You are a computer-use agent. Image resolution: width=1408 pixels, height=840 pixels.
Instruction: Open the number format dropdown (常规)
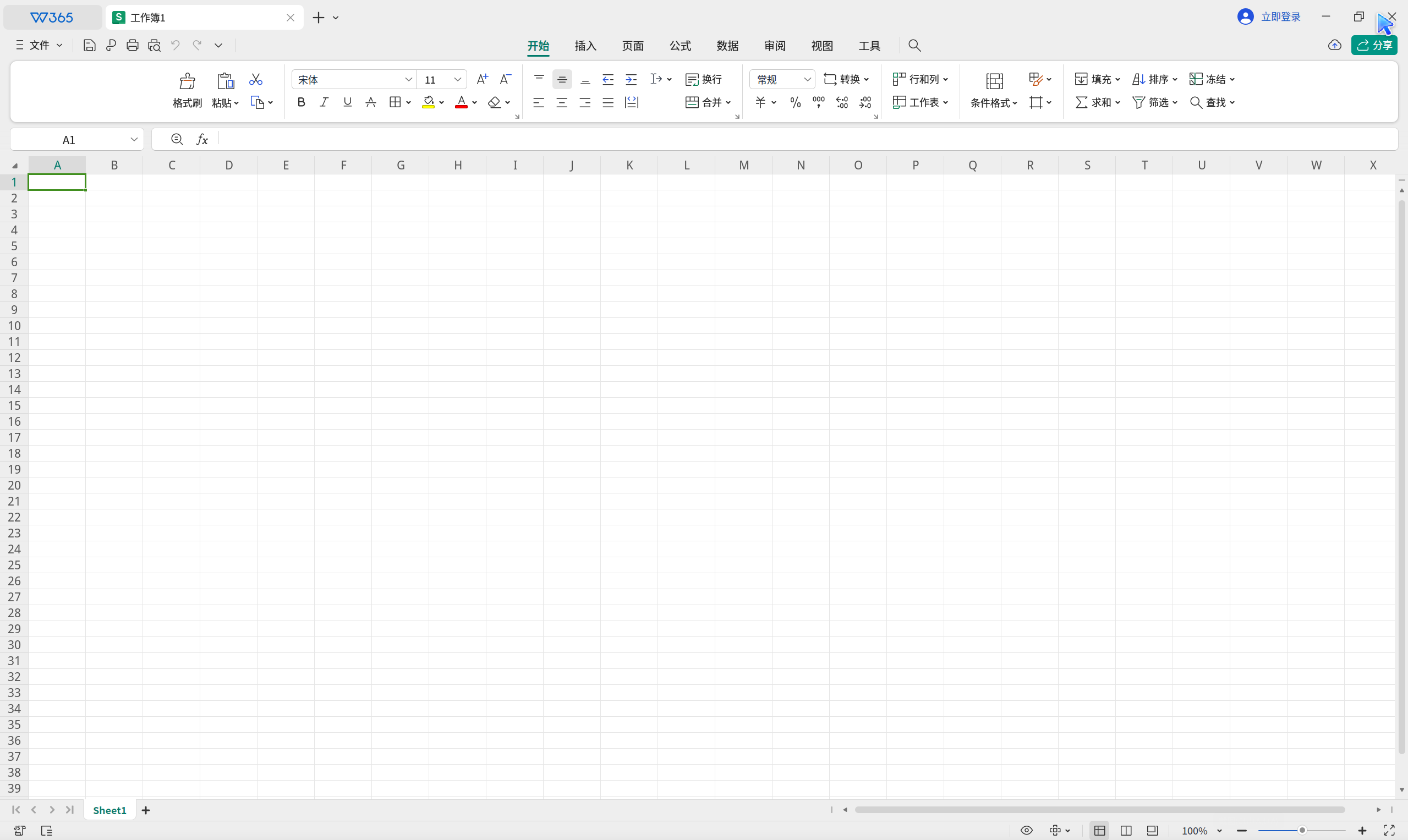pos(807,79)
